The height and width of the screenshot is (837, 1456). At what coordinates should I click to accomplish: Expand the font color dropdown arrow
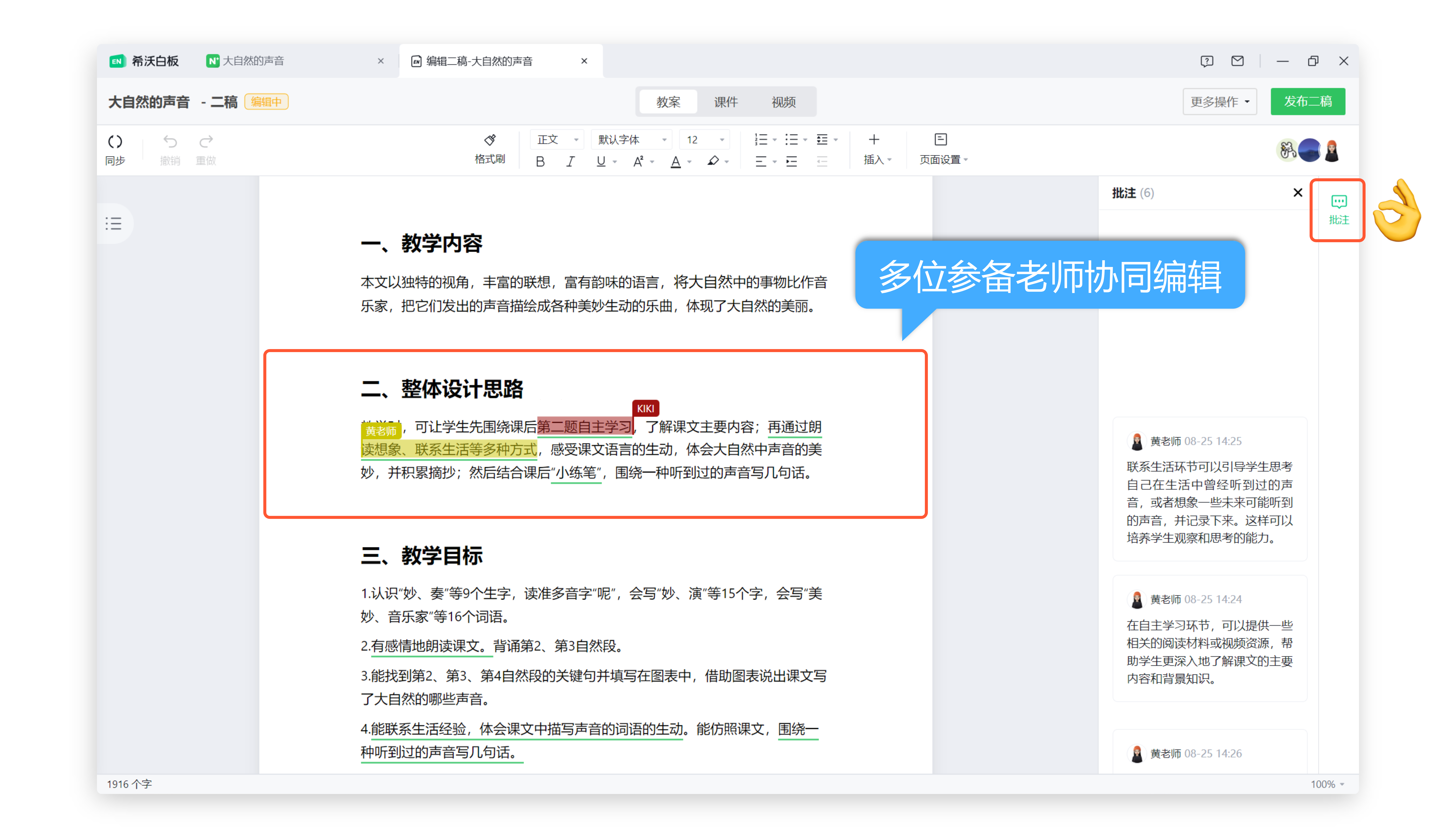coord(690,162)
